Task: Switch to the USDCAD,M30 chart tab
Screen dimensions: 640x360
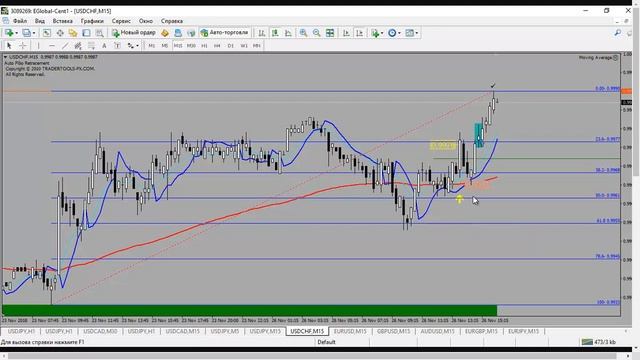Action: (x=100, y=331)
